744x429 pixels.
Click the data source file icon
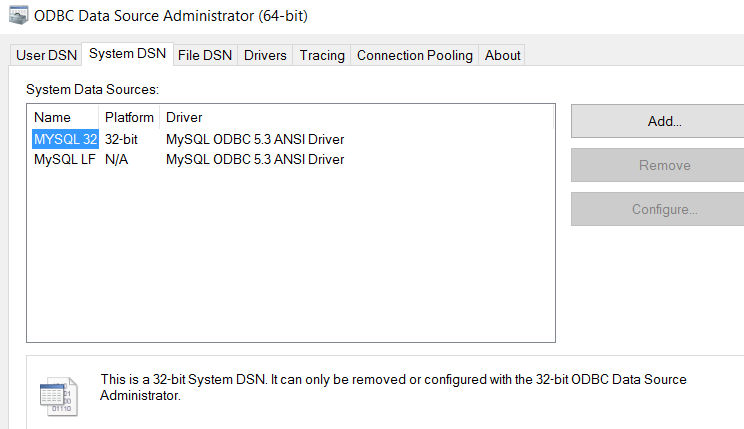58,397
